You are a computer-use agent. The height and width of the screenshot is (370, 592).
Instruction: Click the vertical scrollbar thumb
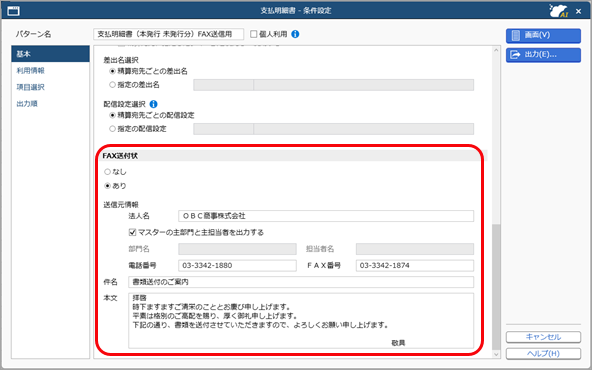496,287
